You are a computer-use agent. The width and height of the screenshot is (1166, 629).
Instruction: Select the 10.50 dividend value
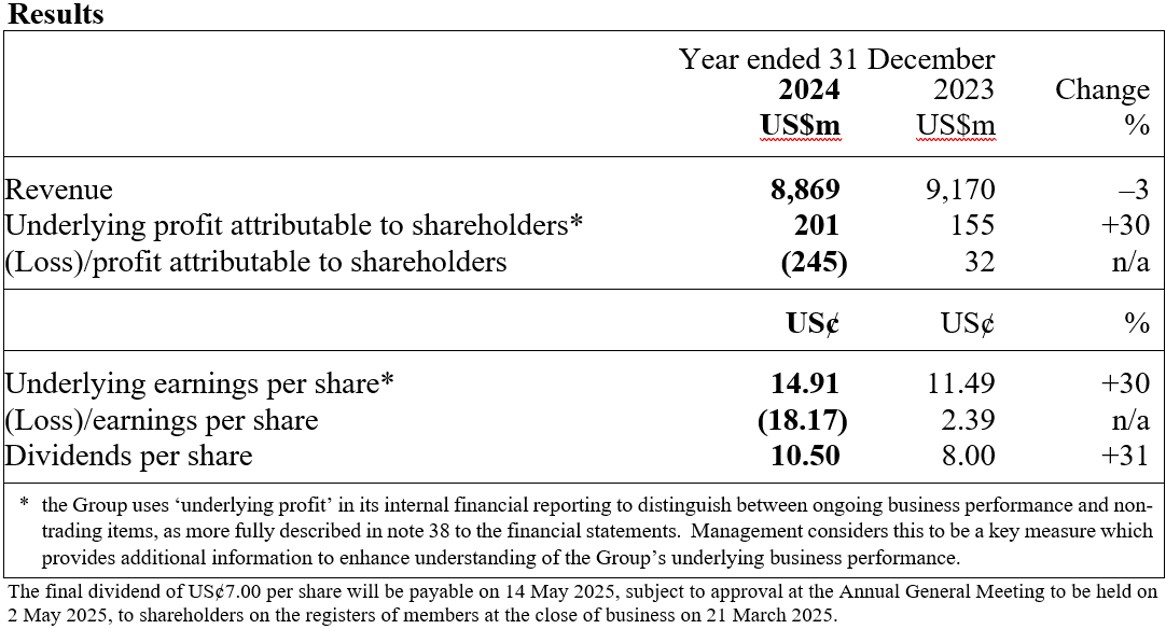coord(805,456)
